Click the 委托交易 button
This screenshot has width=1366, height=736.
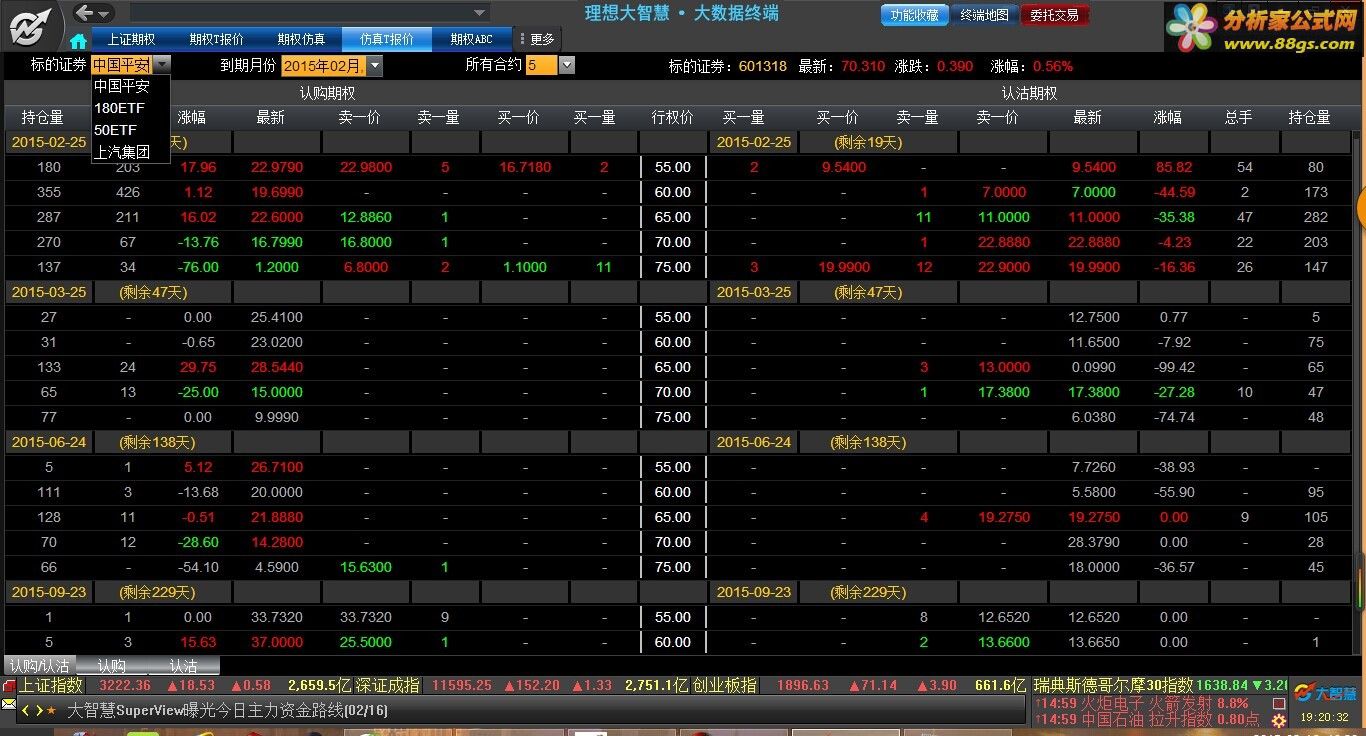click(x=1054, y=15)
